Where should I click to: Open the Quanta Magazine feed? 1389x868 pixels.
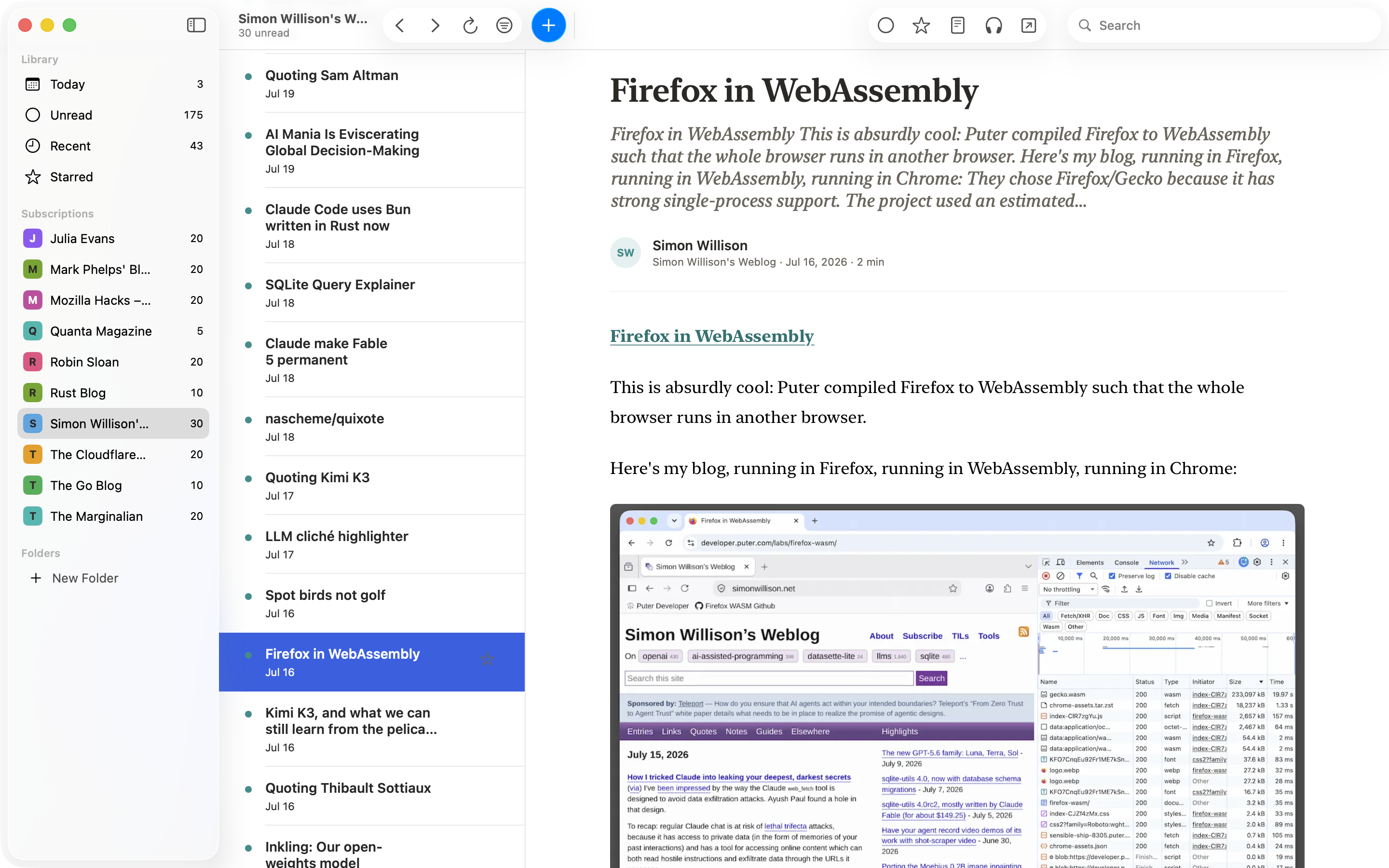113,331
